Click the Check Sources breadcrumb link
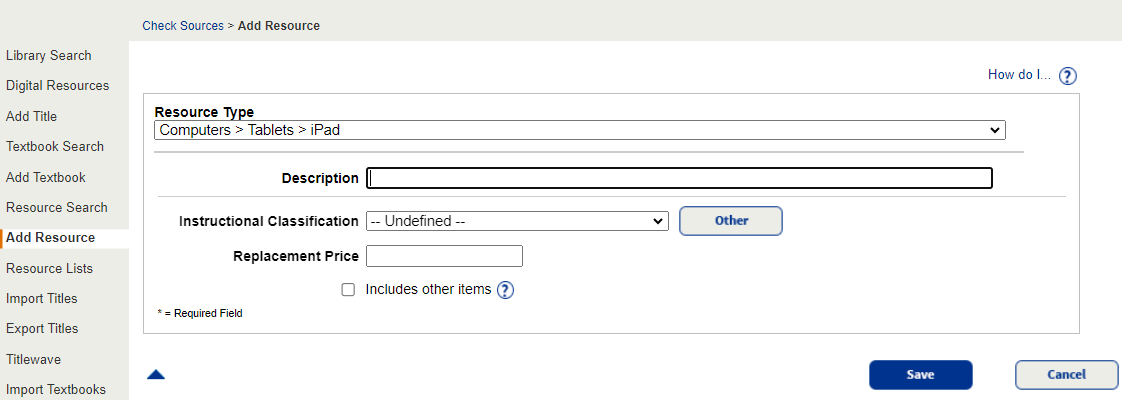The image size is (1122, 400). point(183,26)
